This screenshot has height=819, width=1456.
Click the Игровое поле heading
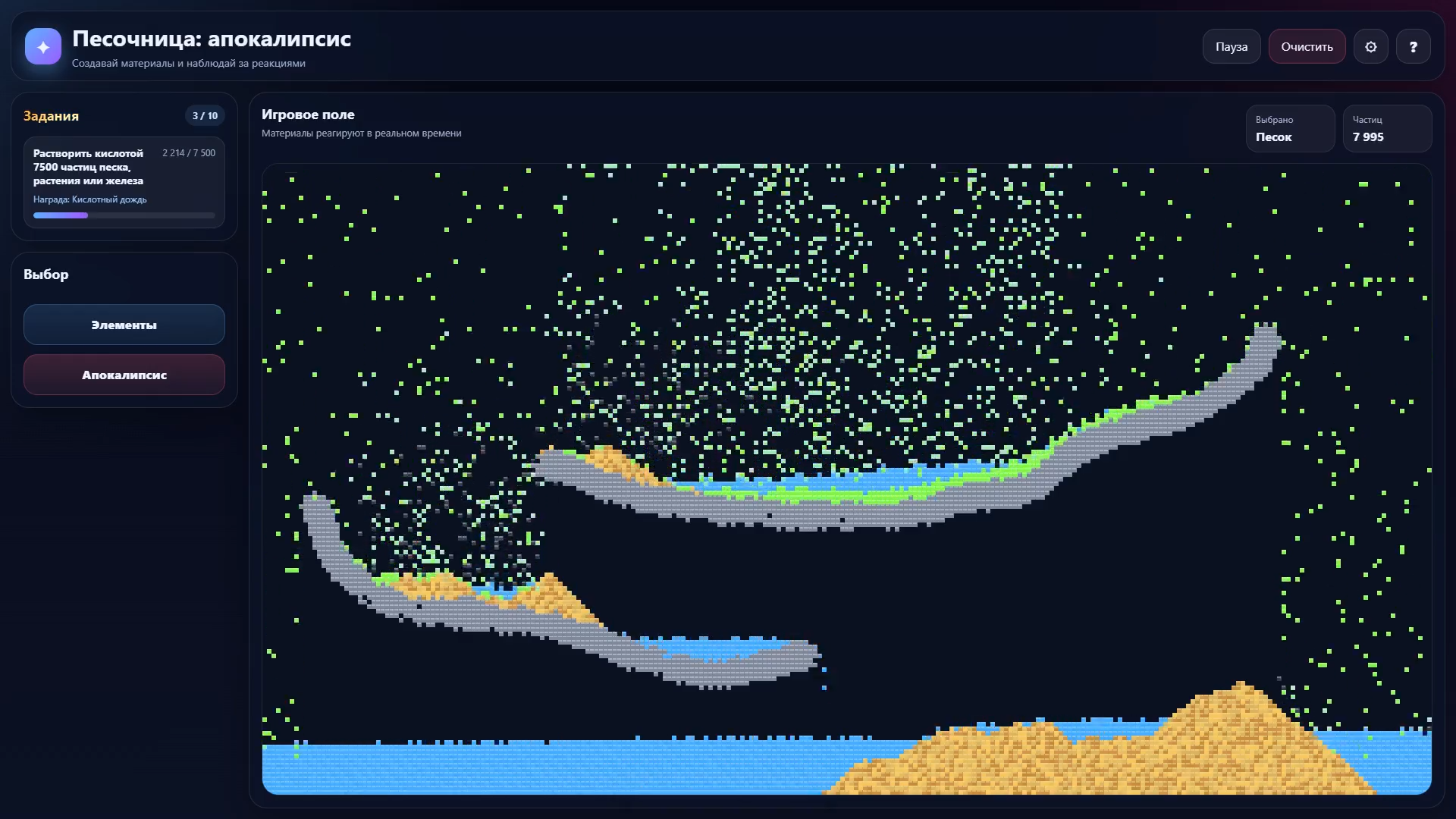(308, 115)
